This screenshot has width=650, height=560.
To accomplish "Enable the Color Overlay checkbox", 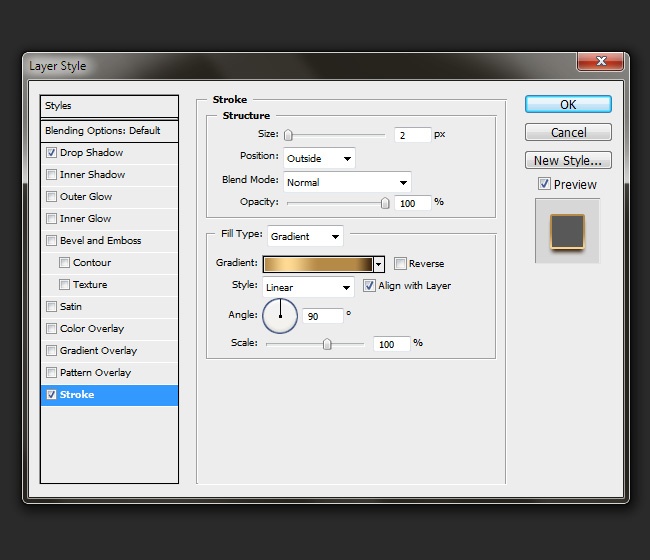I will [x=51, y=328].
